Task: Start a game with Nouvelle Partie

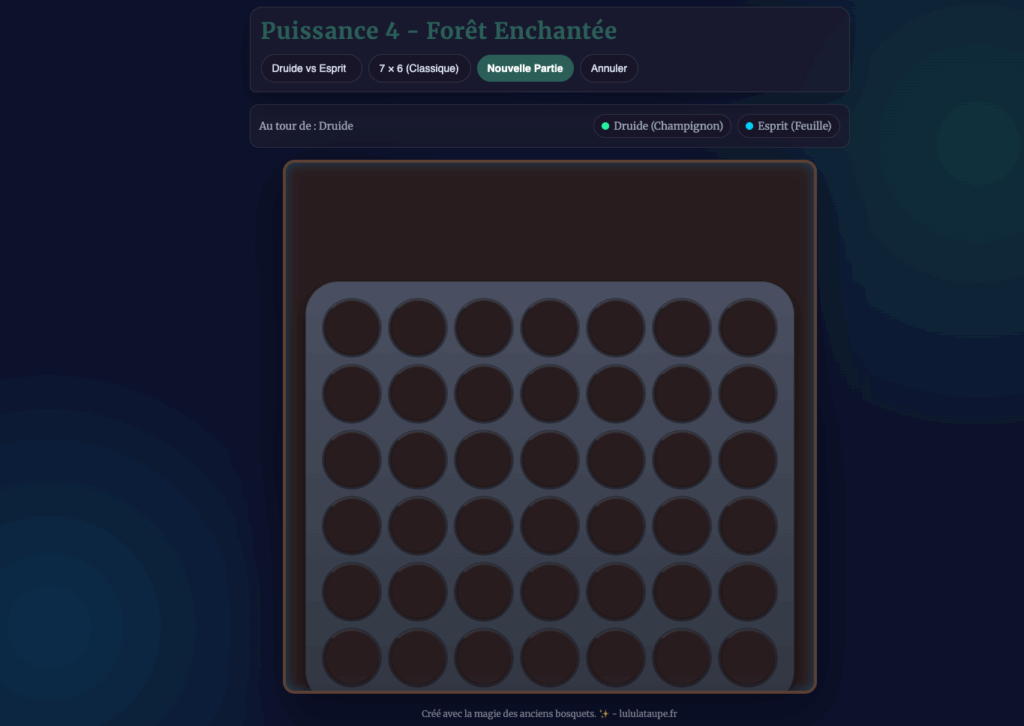Action: click(x=525, y=69)
